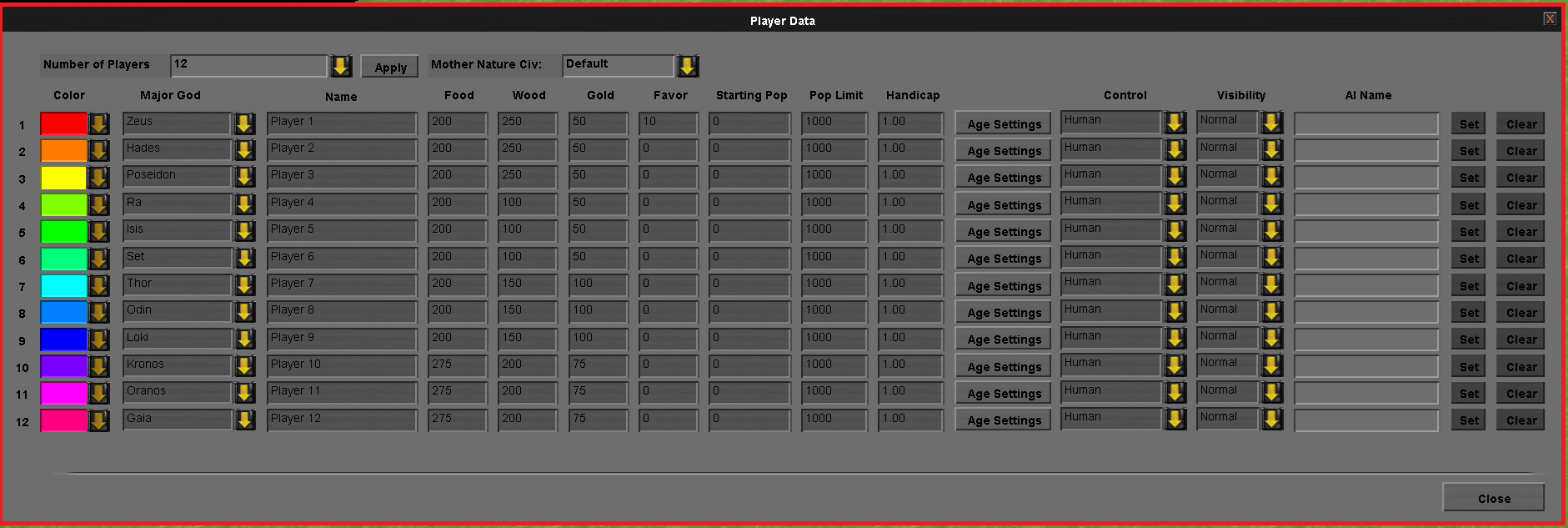Click the Name field containing Player 6
The width and height of the screenshot is (1568, 528).
pyautogui.click(x=342, y=259)
